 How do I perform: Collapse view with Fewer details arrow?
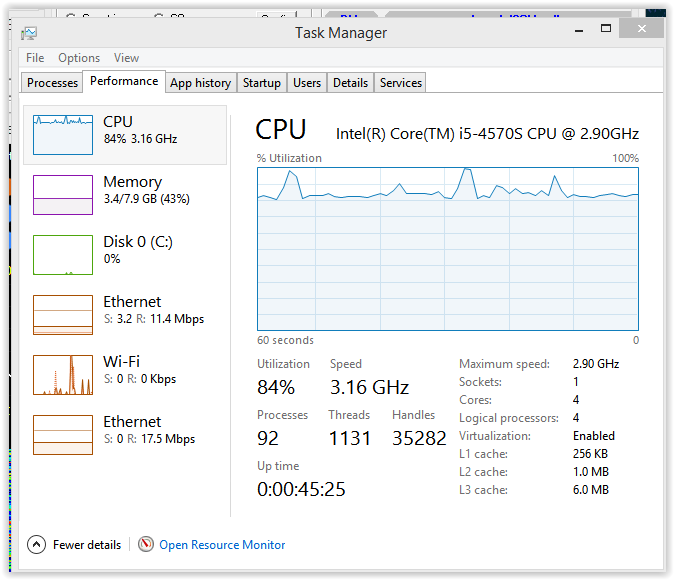[37, 545]
